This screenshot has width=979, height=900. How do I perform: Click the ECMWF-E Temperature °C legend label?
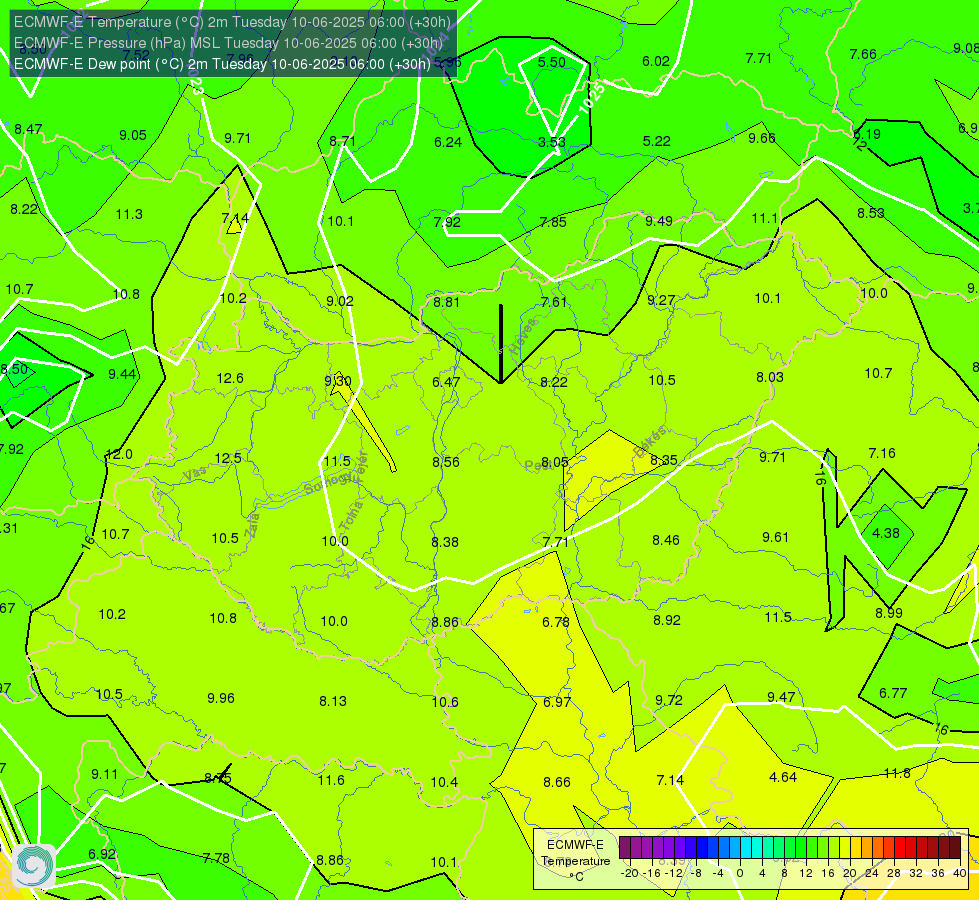click(x=575, y=861)
